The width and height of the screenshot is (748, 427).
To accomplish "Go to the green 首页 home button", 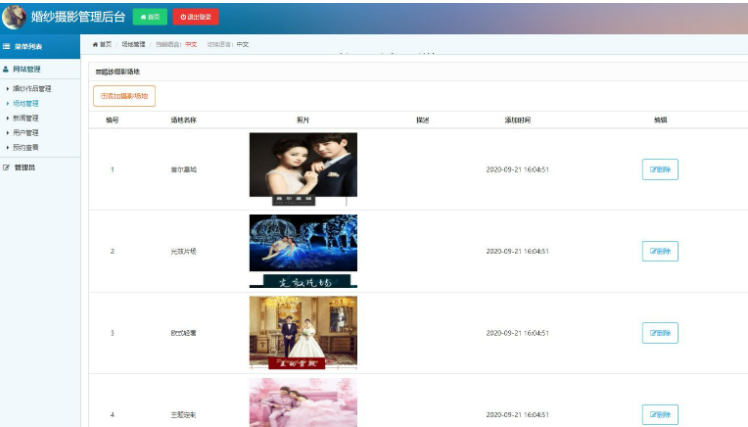I will click(x=150, y=17).
